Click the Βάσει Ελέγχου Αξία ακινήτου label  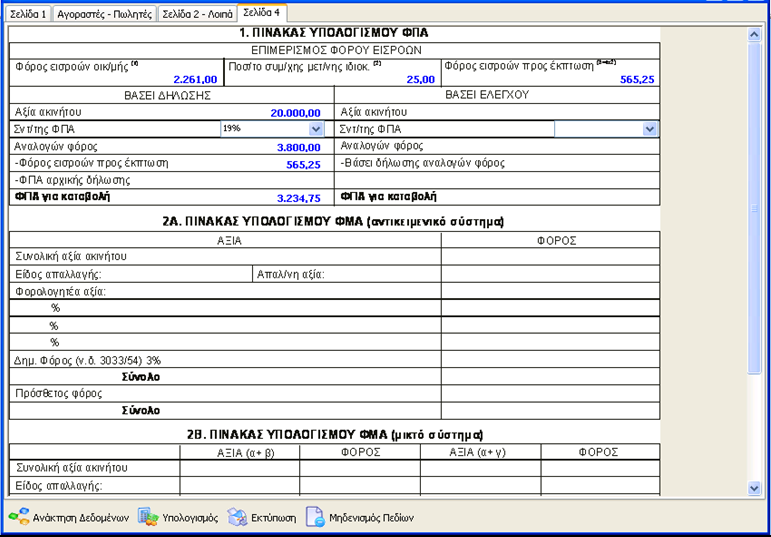[x=374, y=112]
